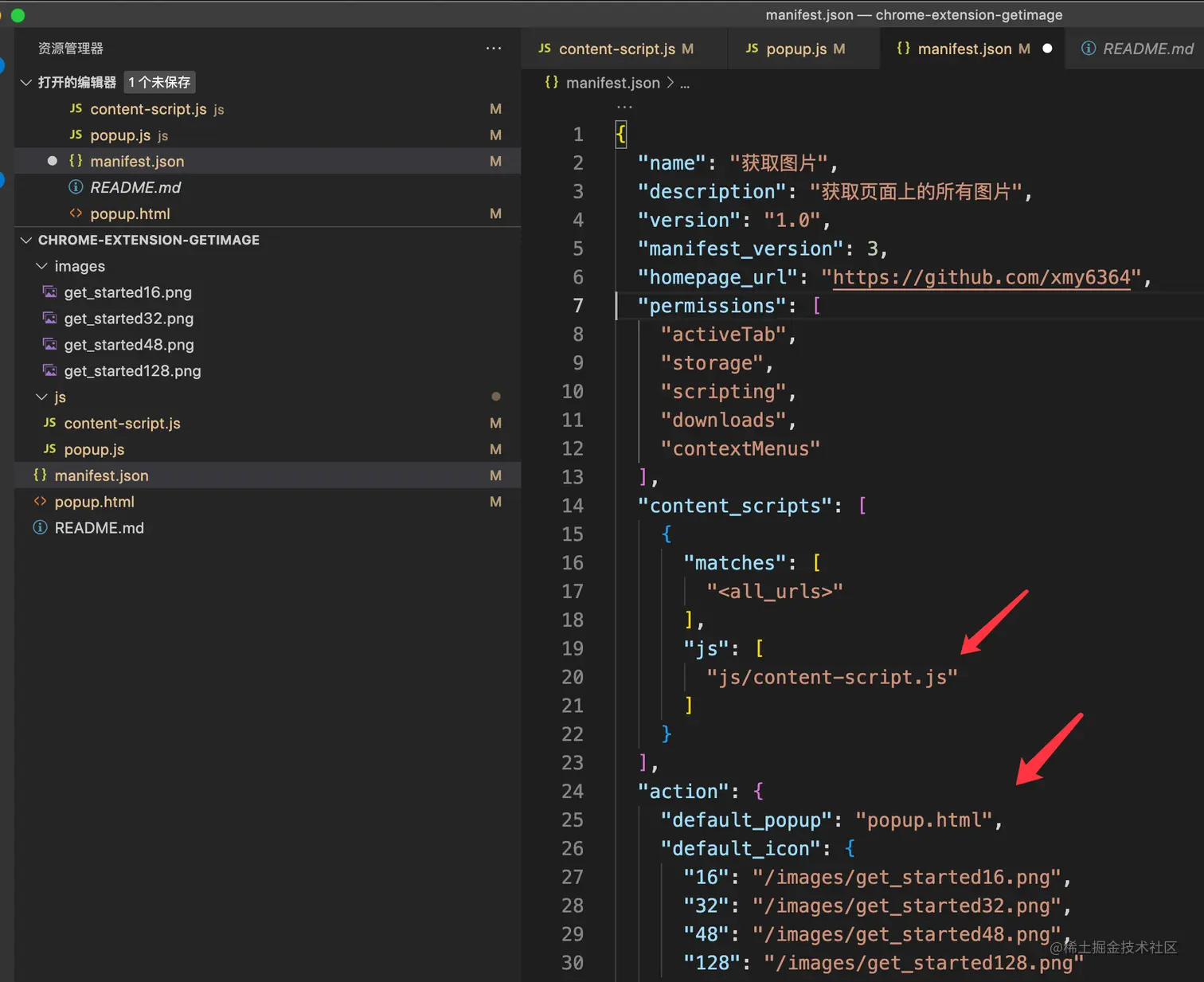Click the "manifest_version" key

[x=741, y=248]
